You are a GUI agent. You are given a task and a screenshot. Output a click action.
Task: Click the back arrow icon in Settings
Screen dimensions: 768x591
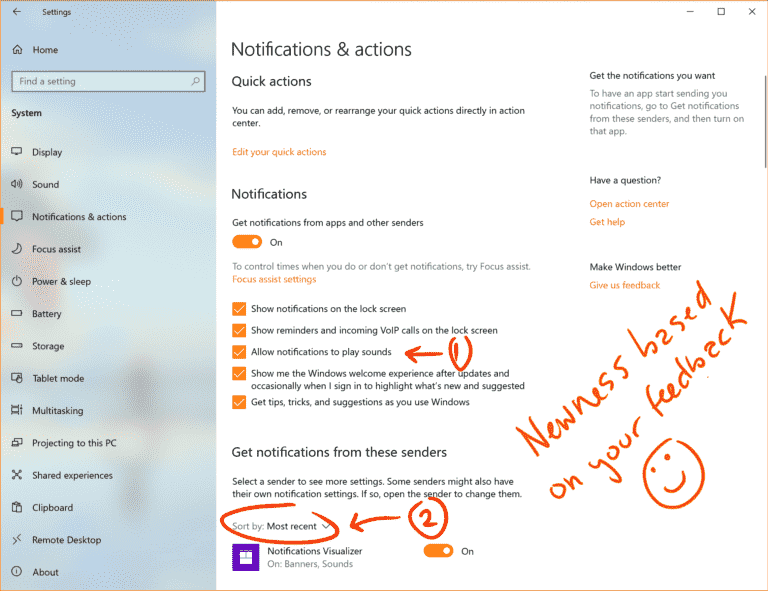(x=17, y=11)
